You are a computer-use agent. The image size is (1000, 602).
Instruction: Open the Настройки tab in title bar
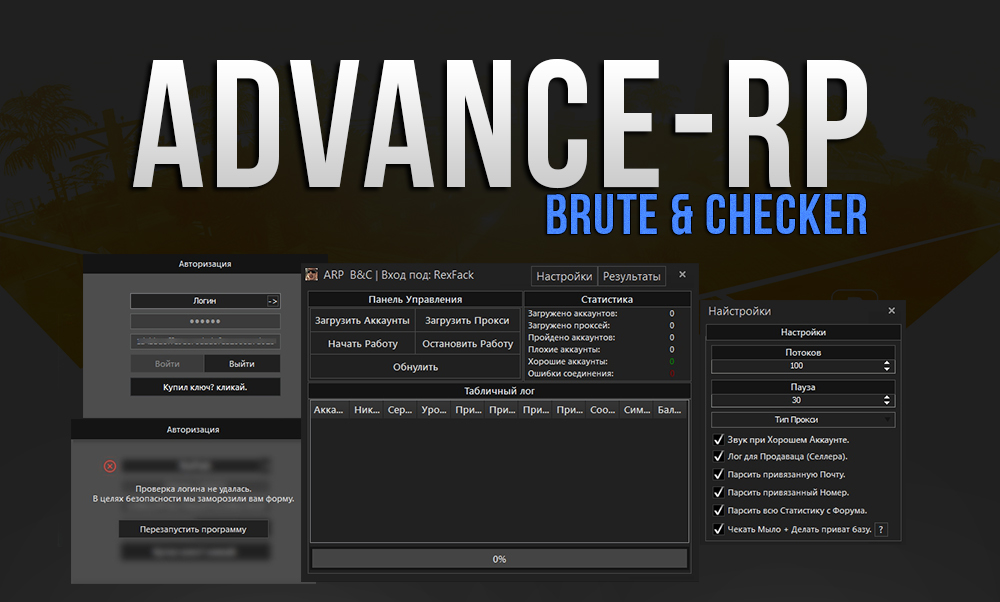[564, 276]
